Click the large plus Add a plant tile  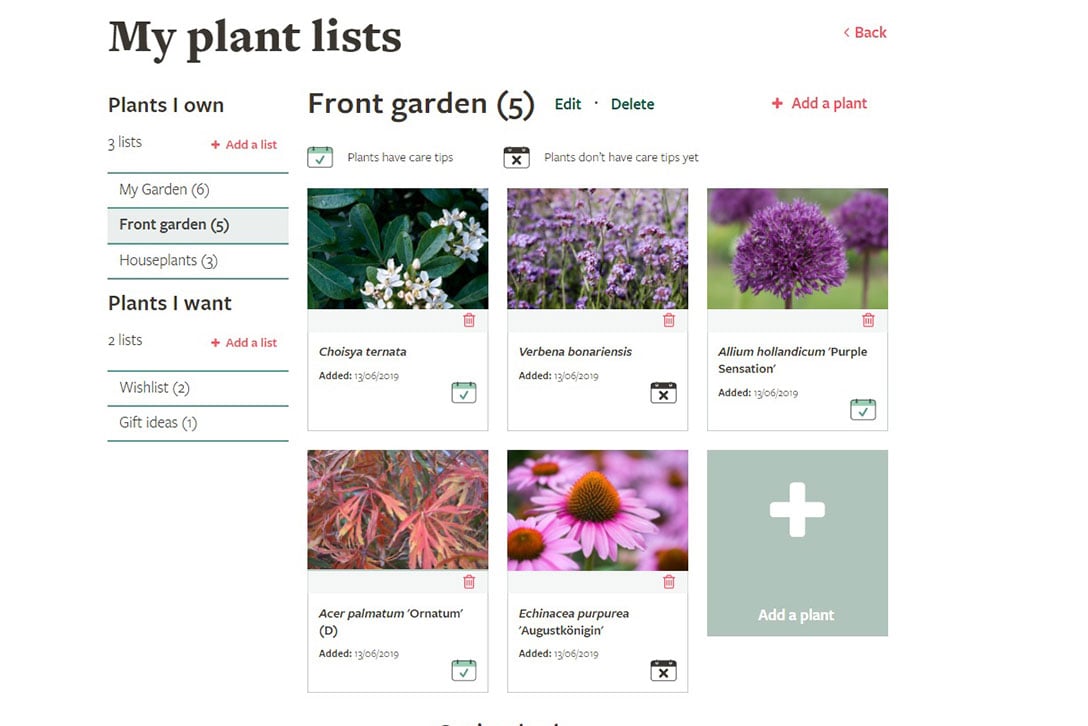pos(797,542)
